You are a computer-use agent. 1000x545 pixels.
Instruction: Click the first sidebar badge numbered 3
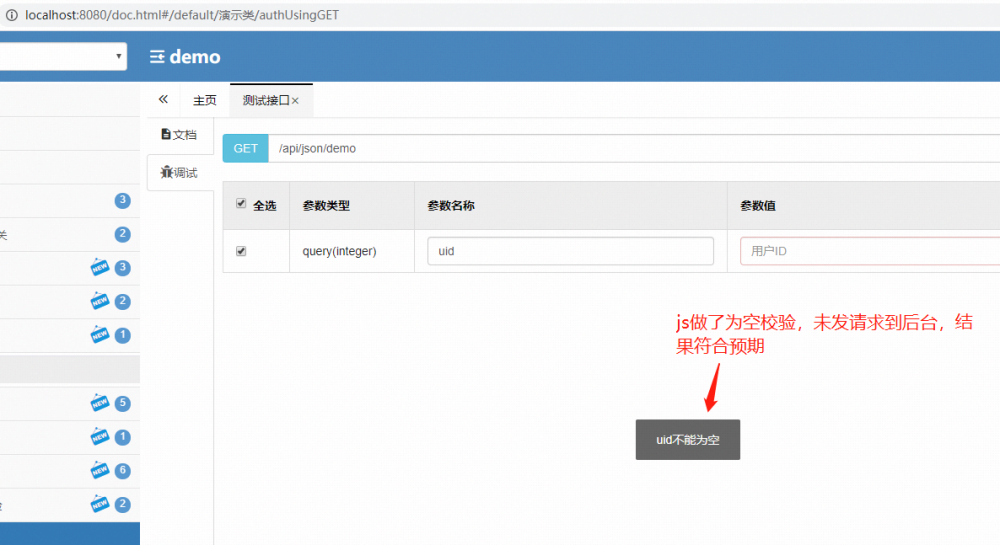(x=122, y=200)
